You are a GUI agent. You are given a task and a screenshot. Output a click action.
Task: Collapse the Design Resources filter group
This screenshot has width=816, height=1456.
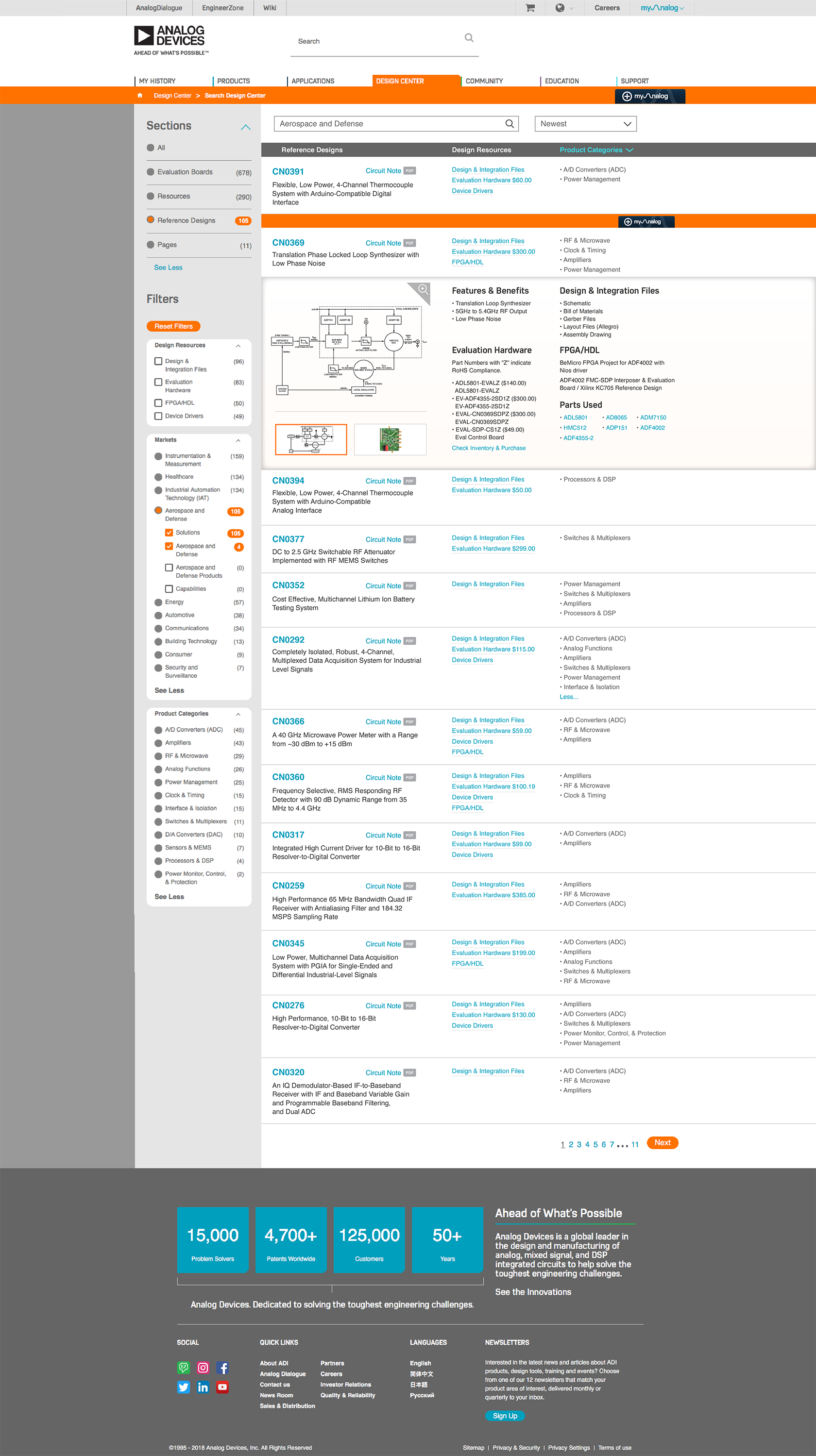[238, 346]
